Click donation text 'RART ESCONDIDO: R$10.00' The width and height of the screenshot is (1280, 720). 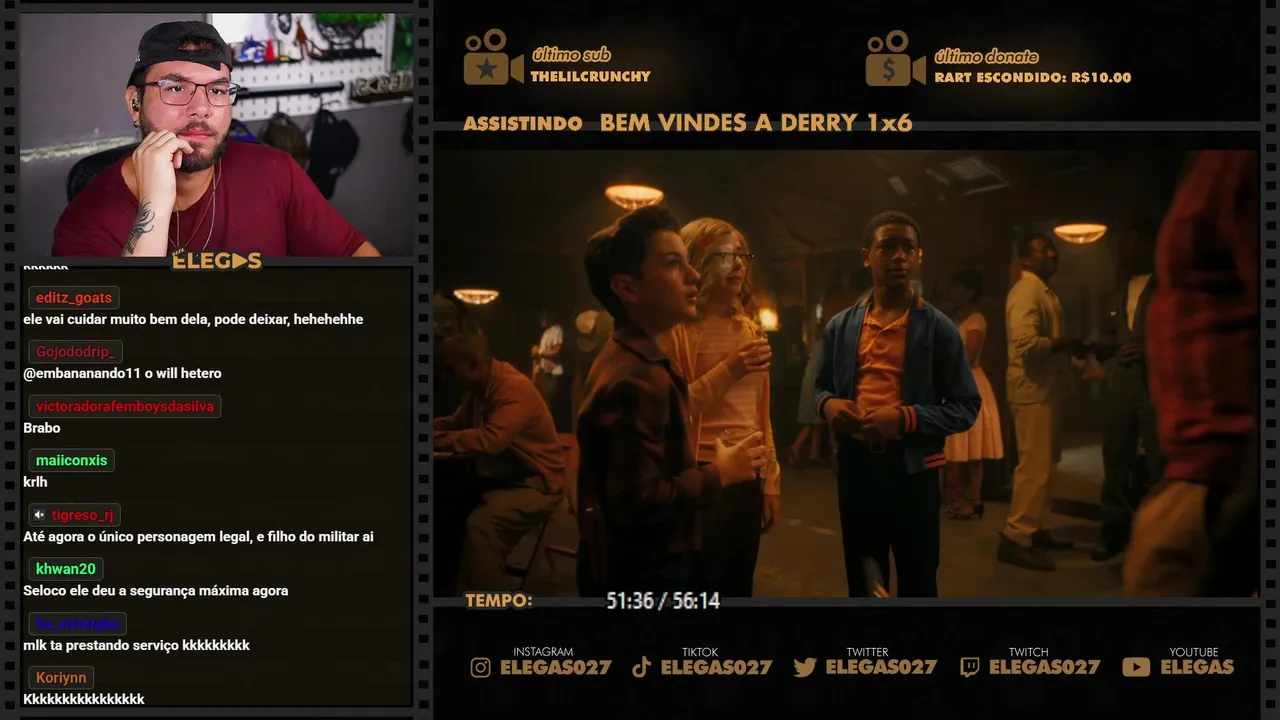(x=1033, y=77)
